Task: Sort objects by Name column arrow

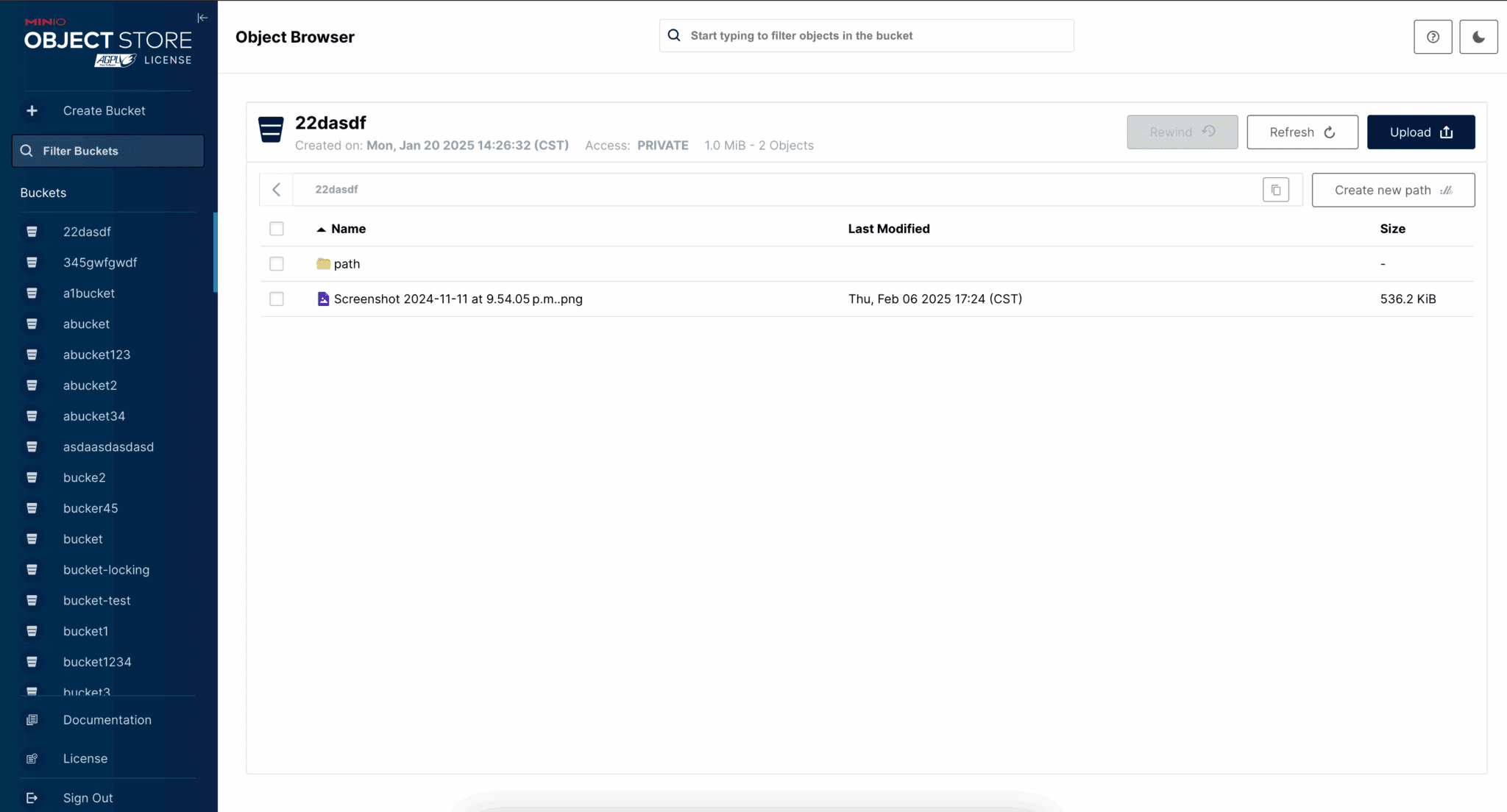Action: pyautogui.click(x=321, y=229)
